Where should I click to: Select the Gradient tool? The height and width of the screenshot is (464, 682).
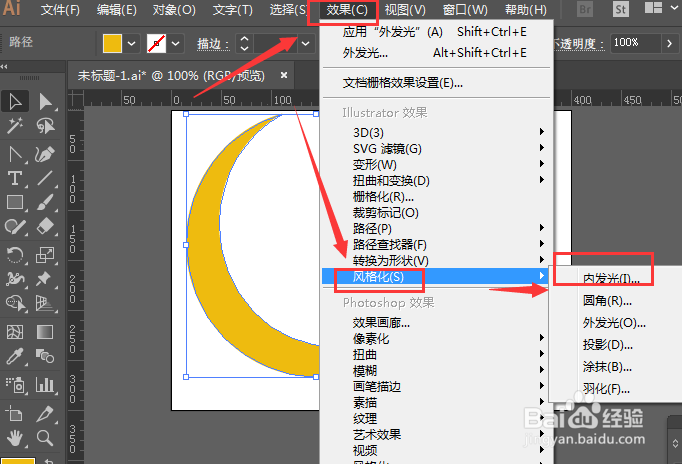point(45,332)
